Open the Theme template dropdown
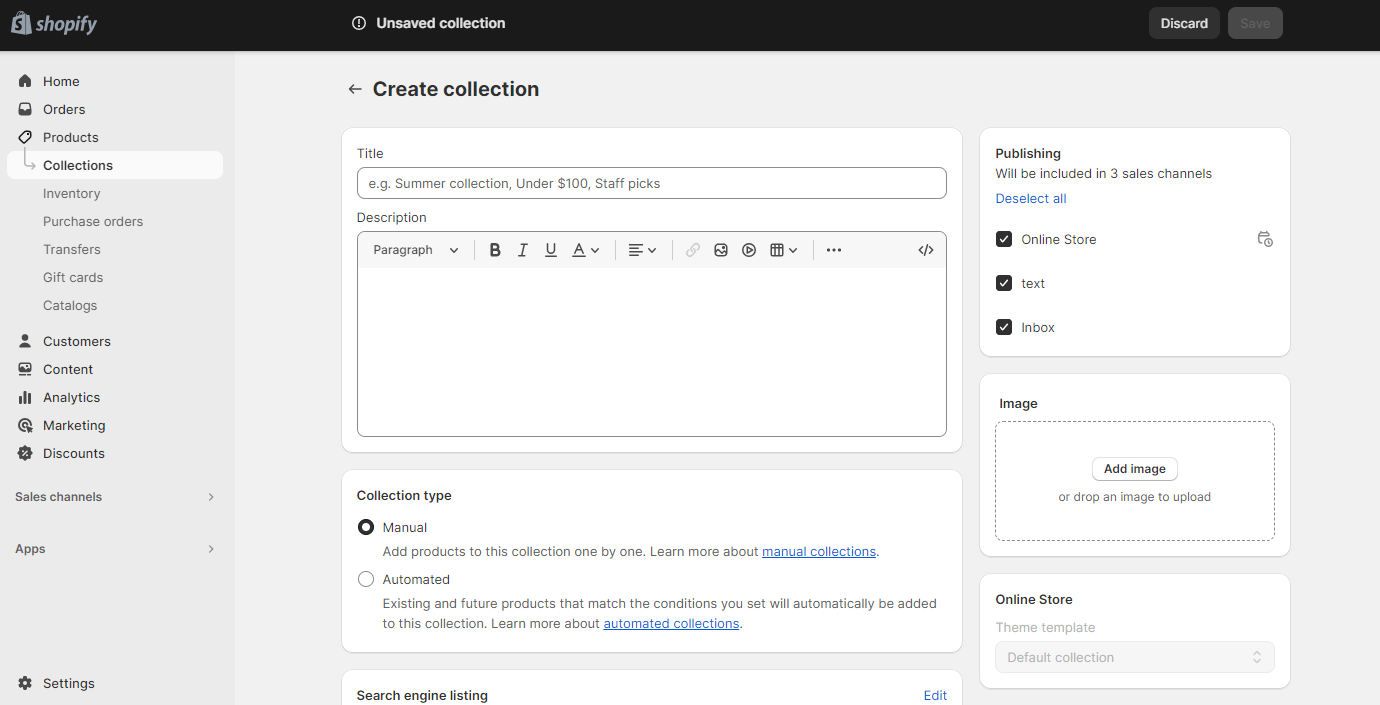Image resolution: width=1380 pixels, height=705 pixels. pos(1134,657)
